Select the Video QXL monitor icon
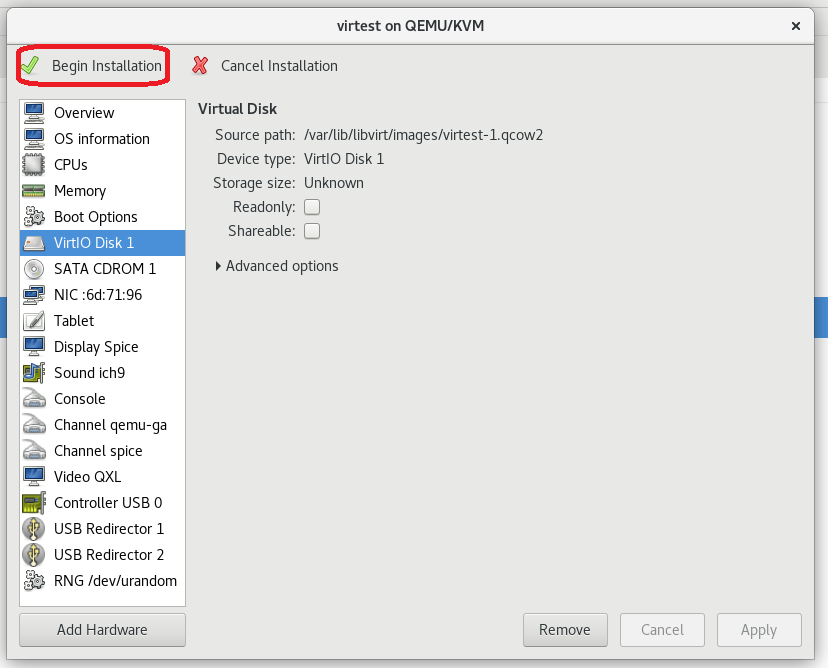Image resolution: width=828 pixels, height=668 pixels. tap(34, 476)
